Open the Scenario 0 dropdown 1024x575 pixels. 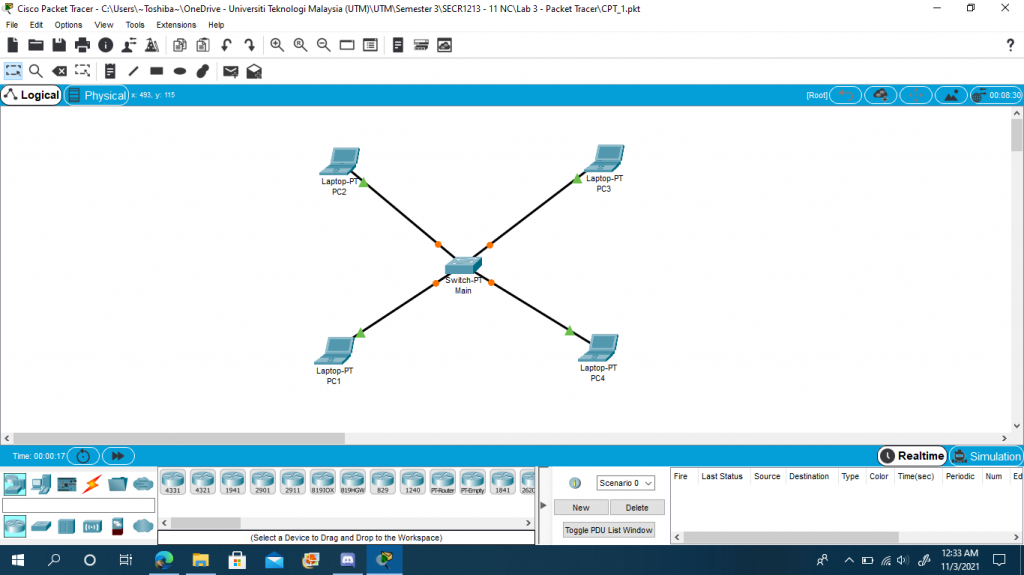point(625,483)
